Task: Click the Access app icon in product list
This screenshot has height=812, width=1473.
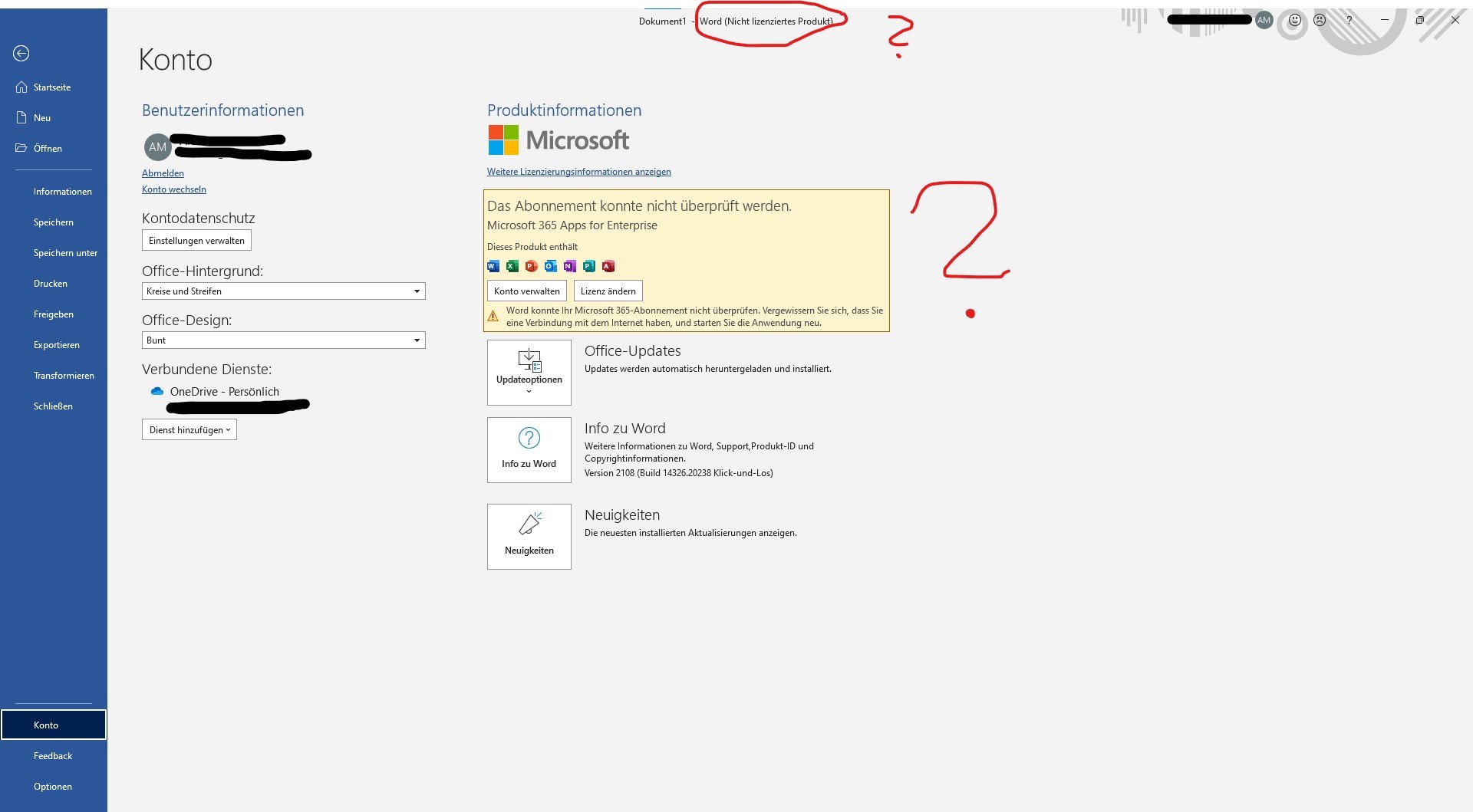Action: (x=608, y=266)
